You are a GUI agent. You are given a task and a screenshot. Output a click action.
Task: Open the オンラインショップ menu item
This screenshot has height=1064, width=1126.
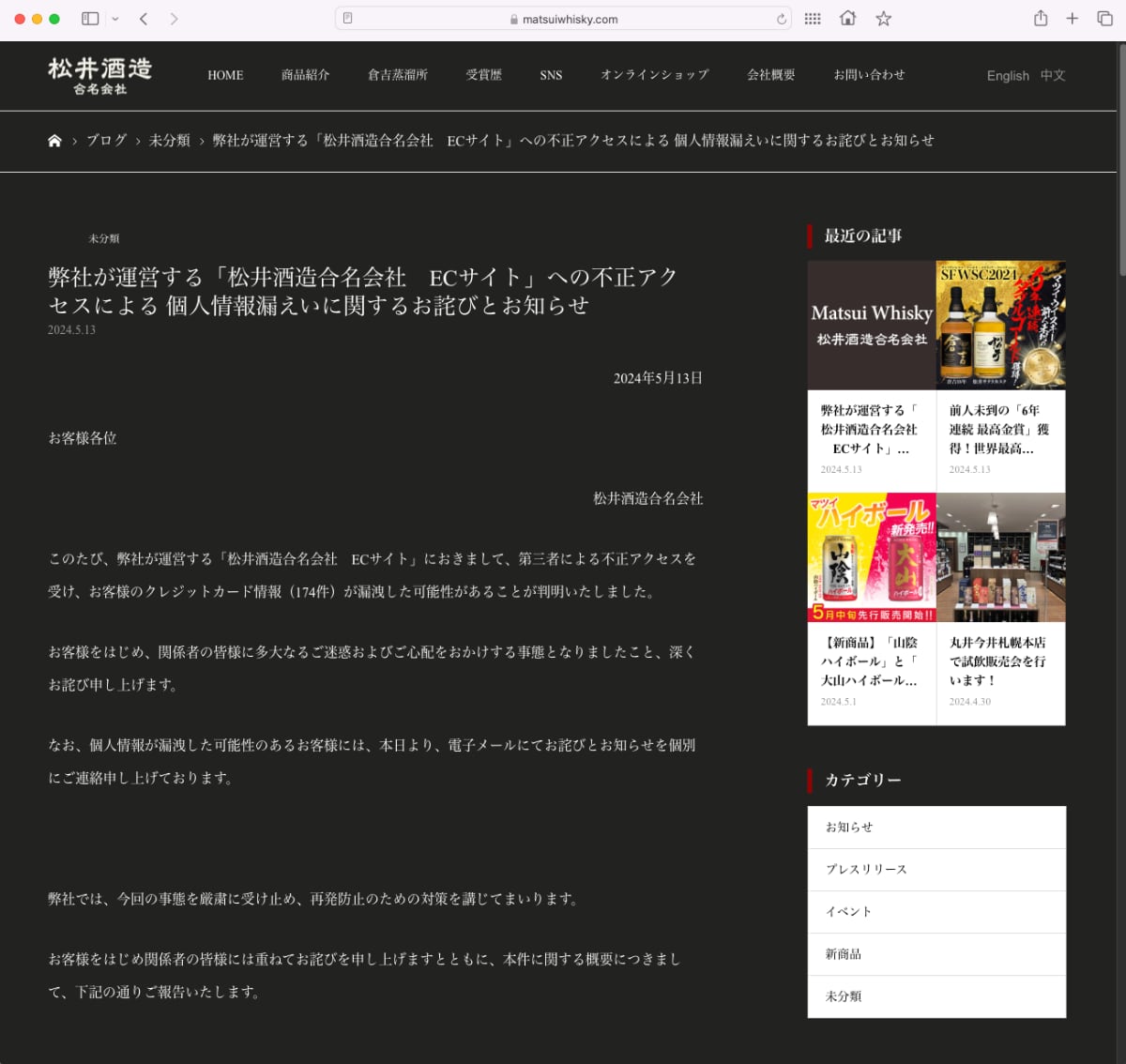pos(654,75)
